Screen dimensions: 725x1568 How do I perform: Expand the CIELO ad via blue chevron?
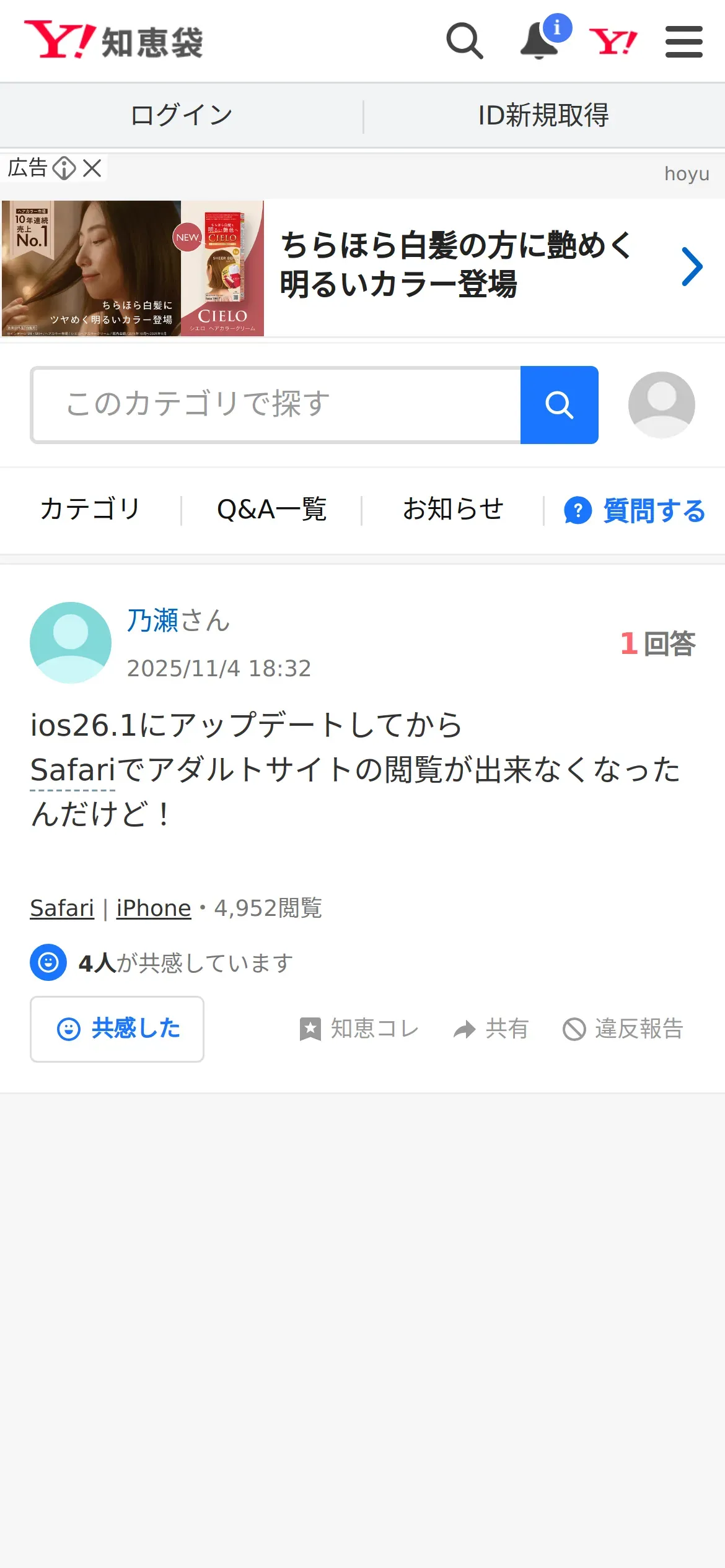pos(692,267)
